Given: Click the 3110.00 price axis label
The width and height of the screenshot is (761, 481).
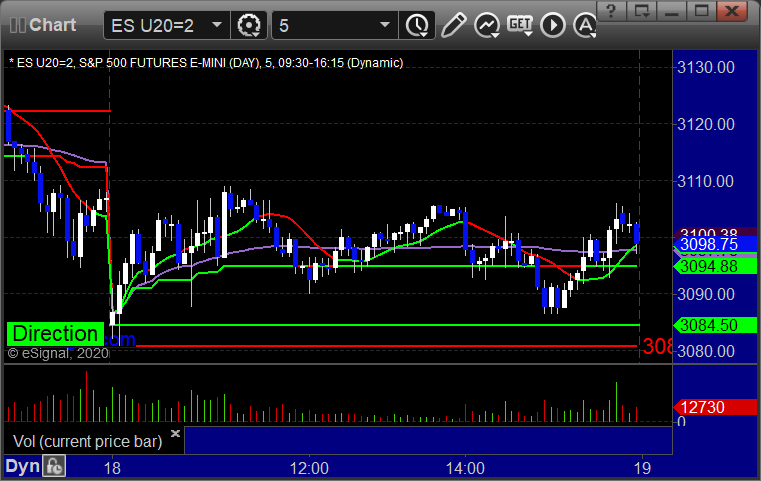Looking at the screenshot, I should (706, 182).
